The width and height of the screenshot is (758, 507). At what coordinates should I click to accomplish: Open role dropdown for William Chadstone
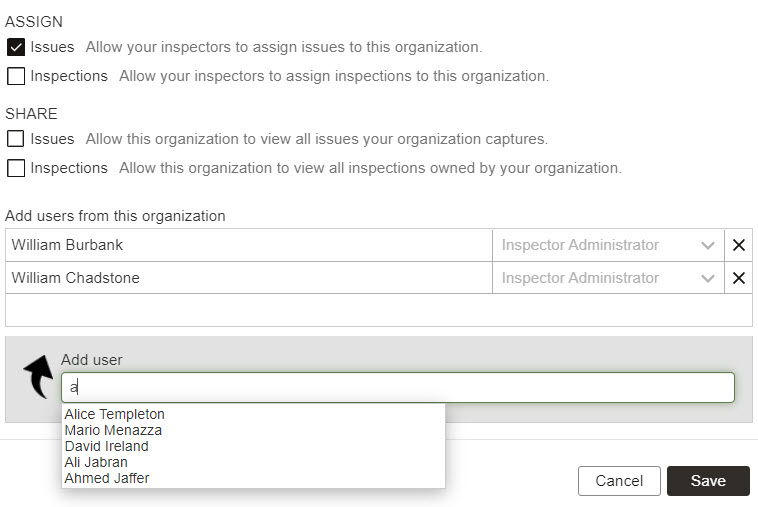coord(608,278)
